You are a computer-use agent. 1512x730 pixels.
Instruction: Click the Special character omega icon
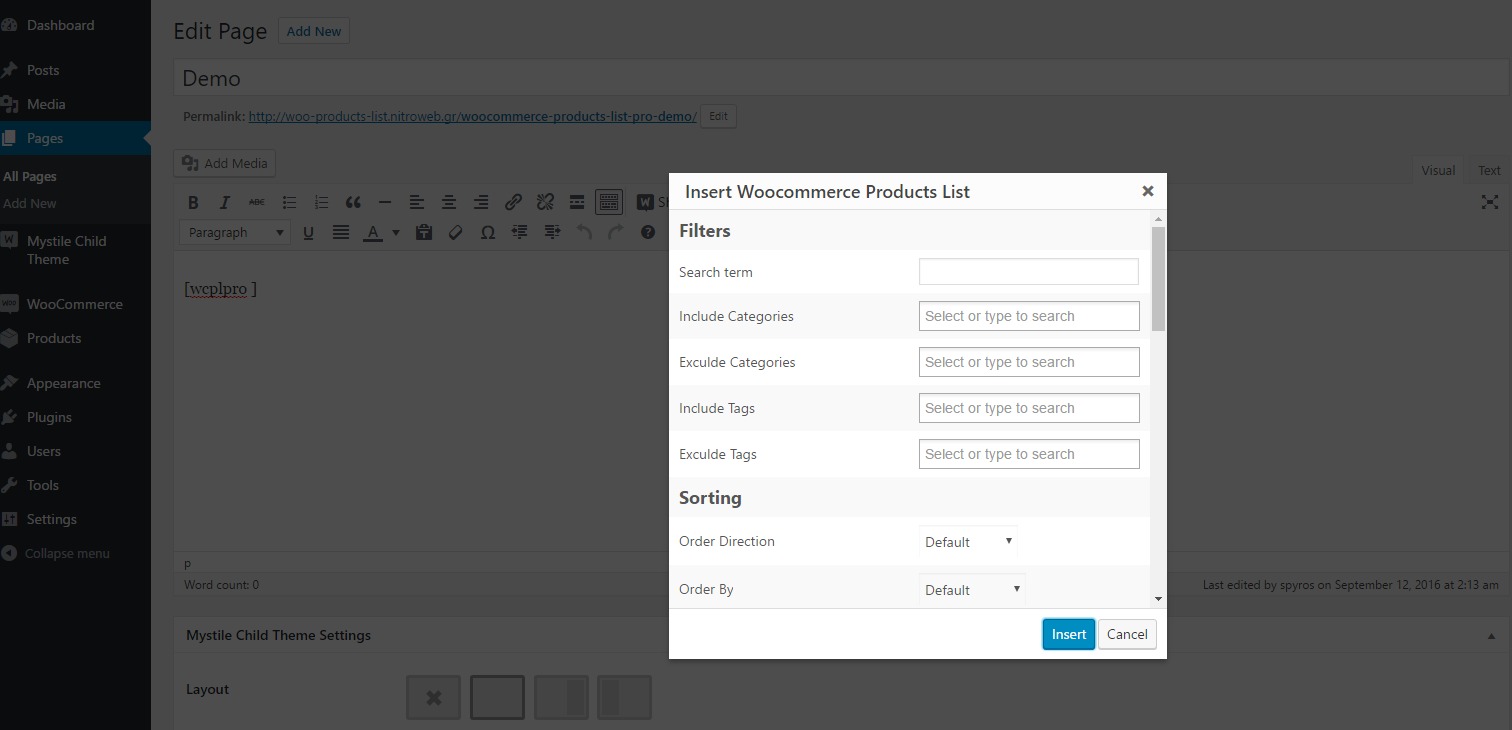tap(488, 232)
